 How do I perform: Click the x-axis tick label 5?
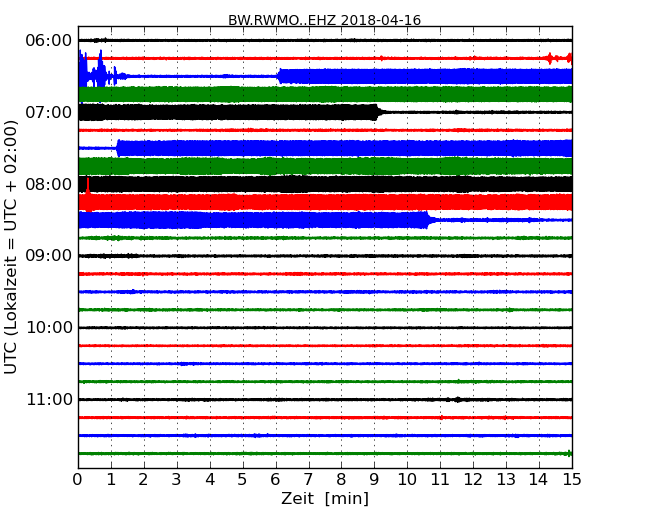[242, 480]
